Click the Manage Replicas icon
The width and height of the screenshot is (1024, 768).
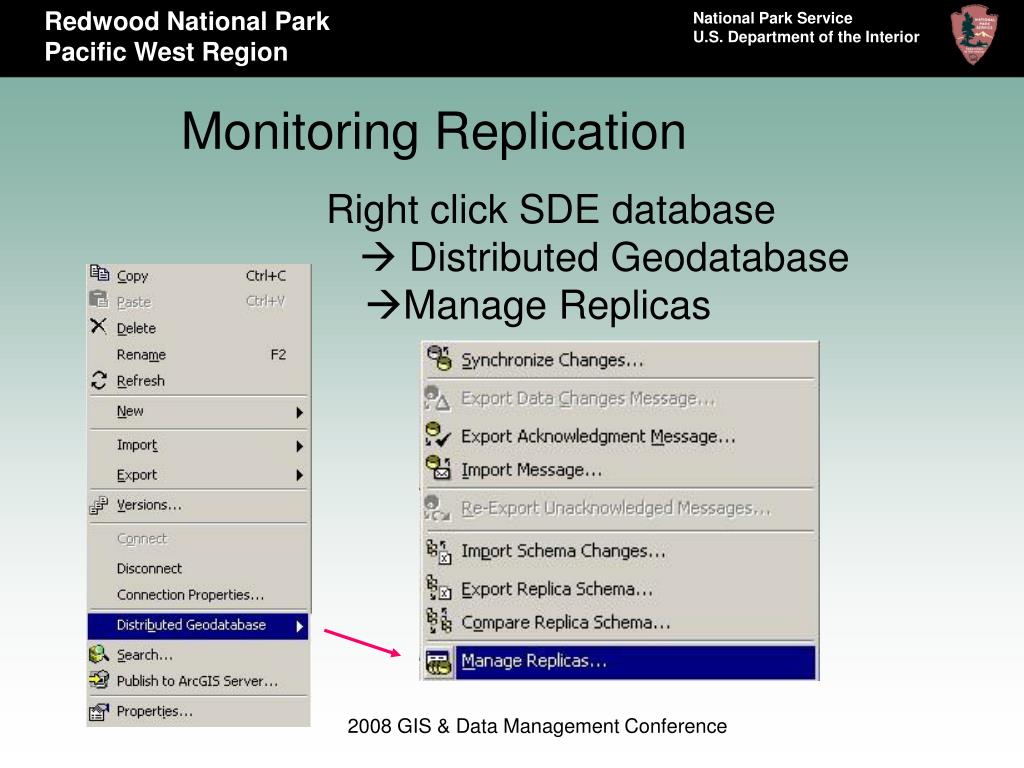(x=438, y=661)
